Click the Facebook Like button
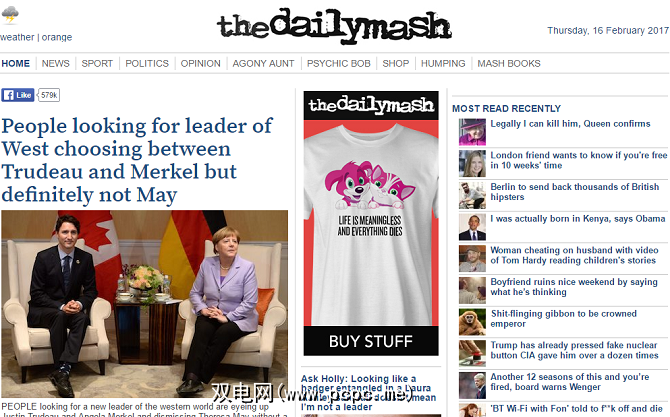Viewport: 670px width, 417px height. click(x=18, y=95)
